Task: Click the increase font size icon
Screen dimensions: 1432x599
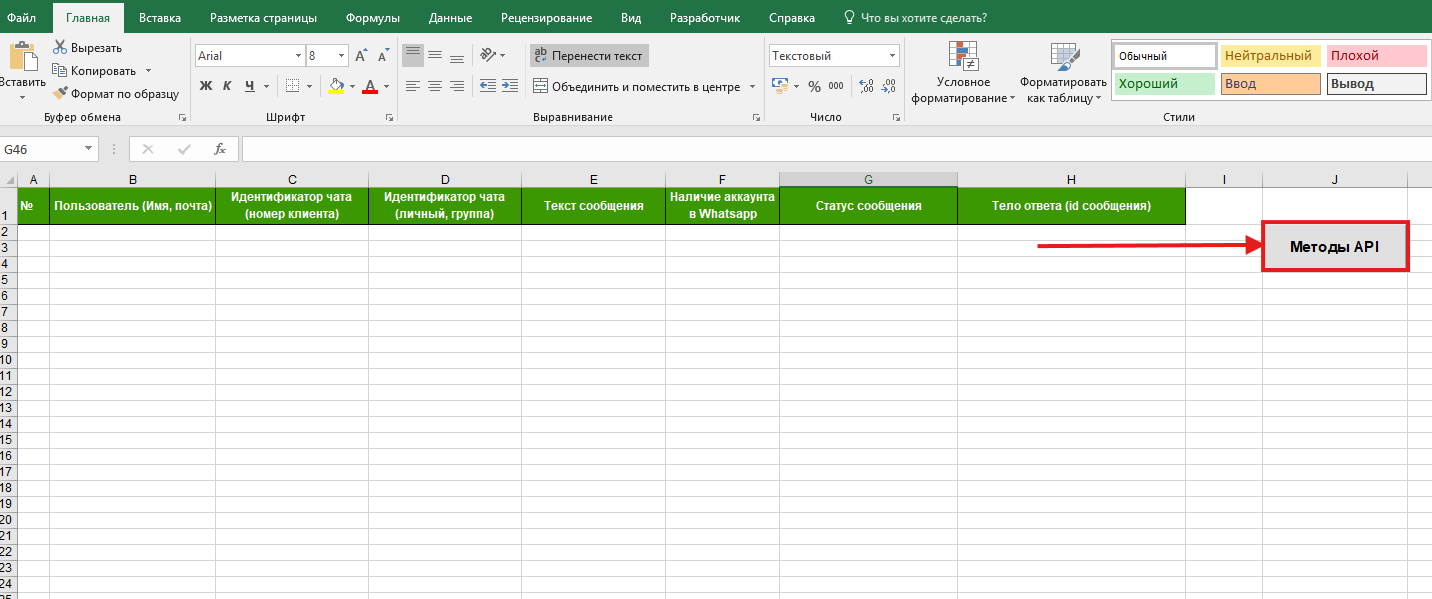Action: [x=361, y=56]
